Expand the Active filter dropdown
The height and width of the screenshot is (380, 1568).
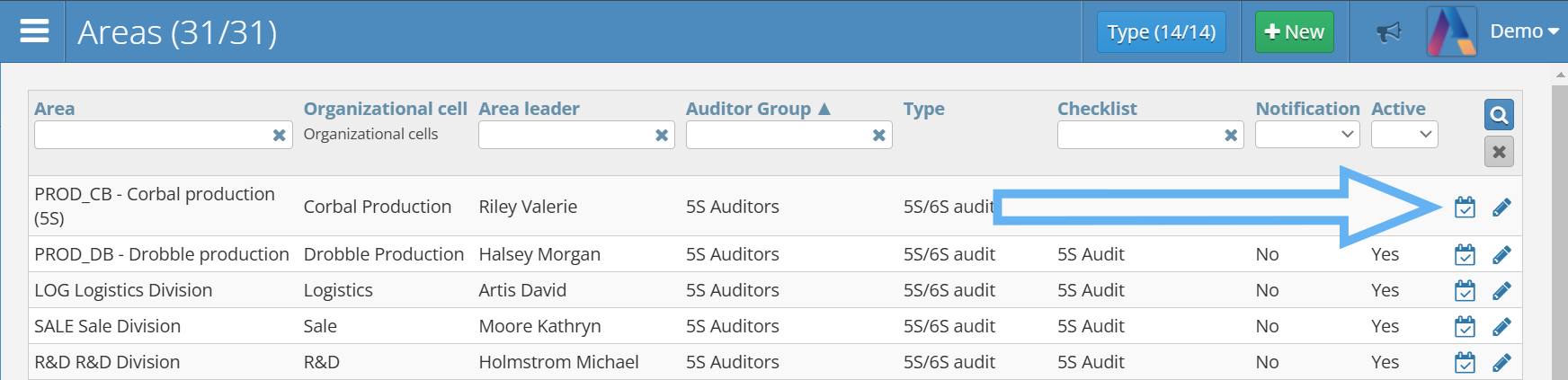(x=1404, y=135)
